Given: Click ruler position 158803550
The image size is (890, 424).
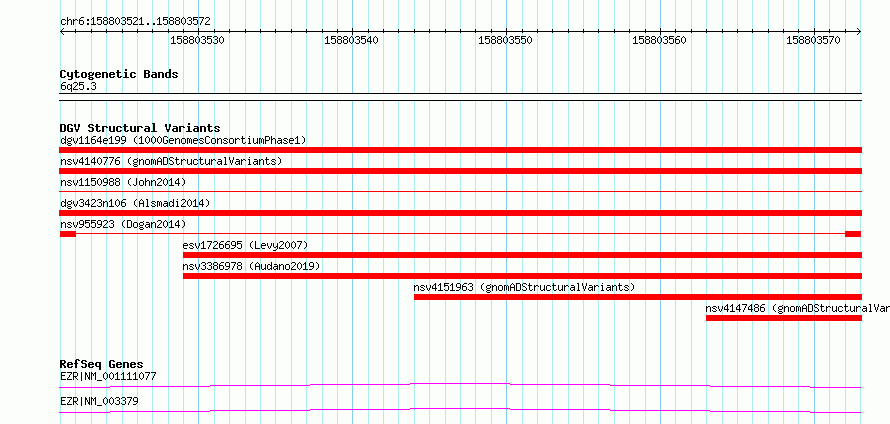Looking at the screenshot, I should 505,40.
